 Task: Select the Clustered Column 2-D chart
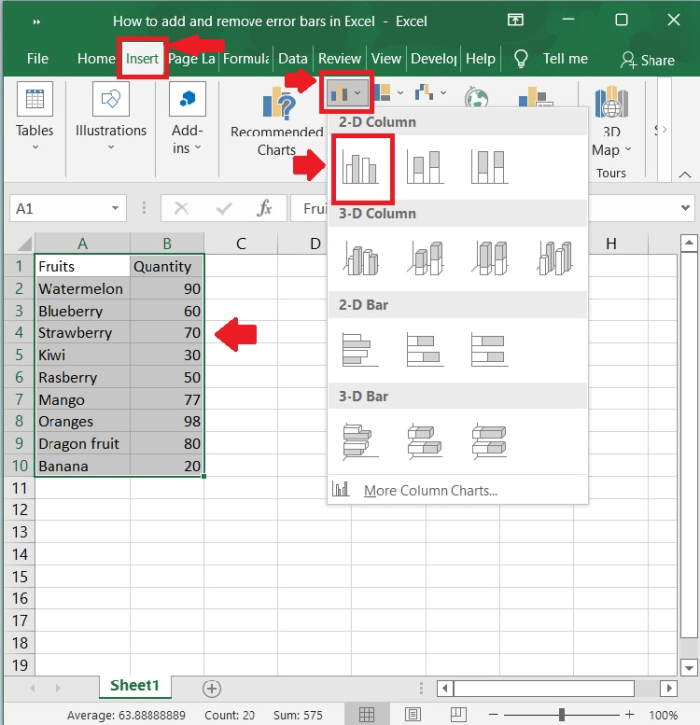click(x=361, y=167)
